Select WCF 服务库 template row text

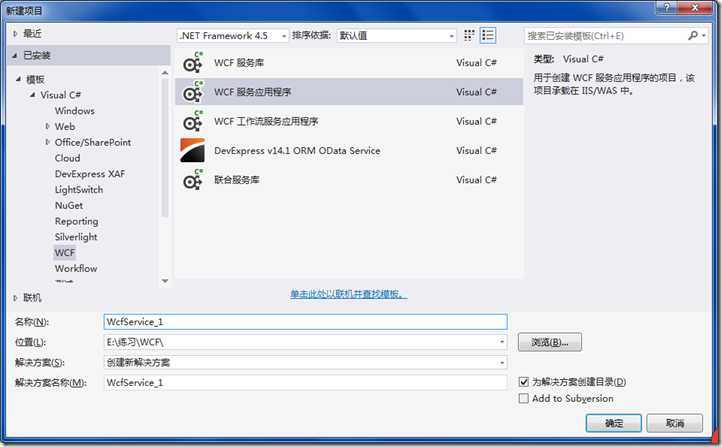239,63
